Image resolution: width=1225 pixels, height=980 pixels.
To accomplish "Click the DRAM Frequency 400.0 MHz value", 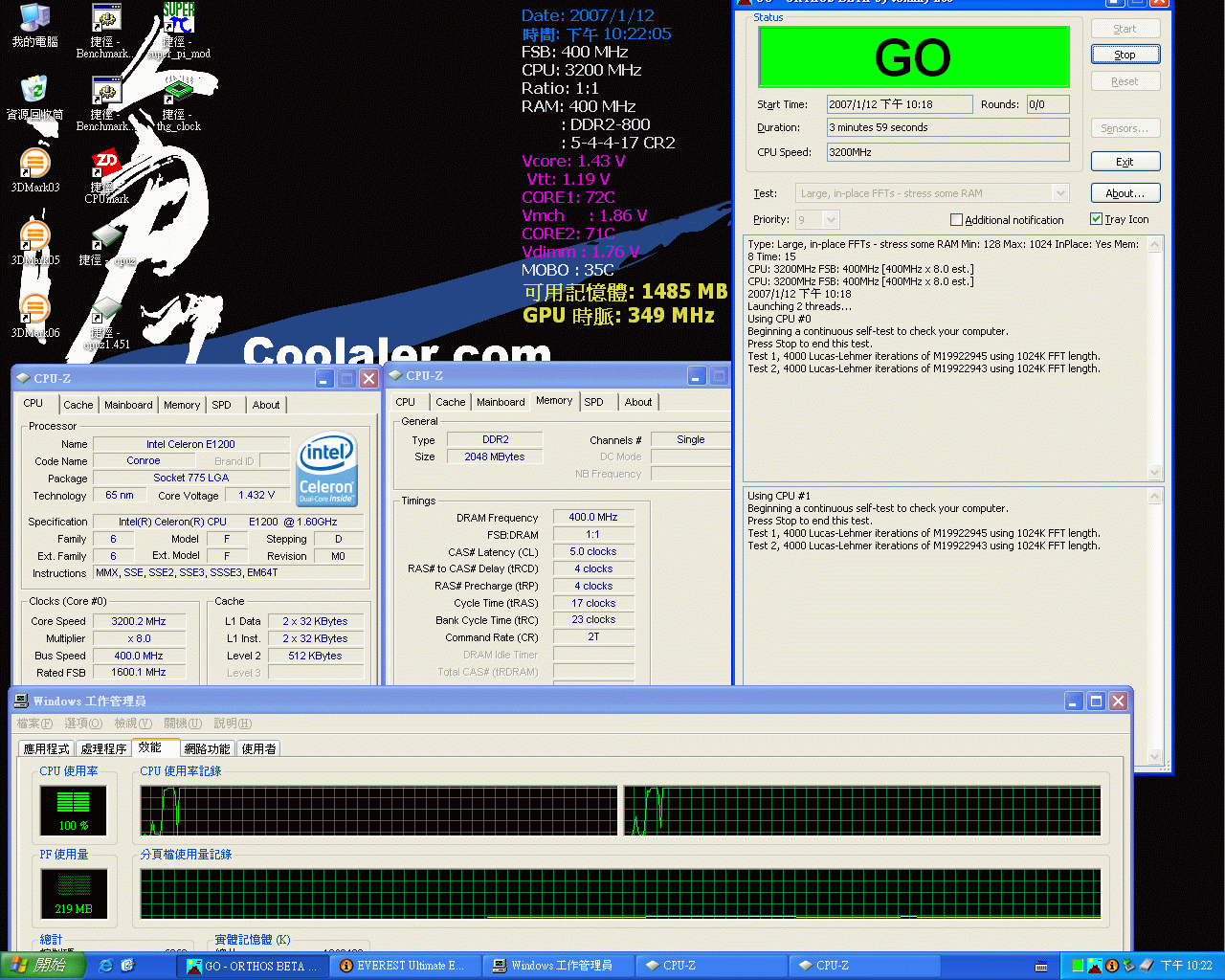I will (593, 517).
